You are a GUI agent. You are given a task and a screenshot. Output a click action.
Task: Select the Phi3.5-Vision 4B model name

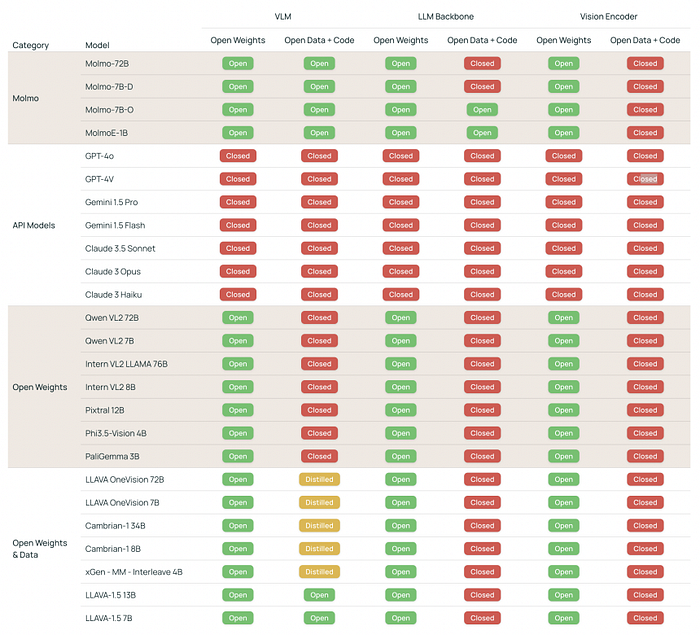[x=116, y=433]
